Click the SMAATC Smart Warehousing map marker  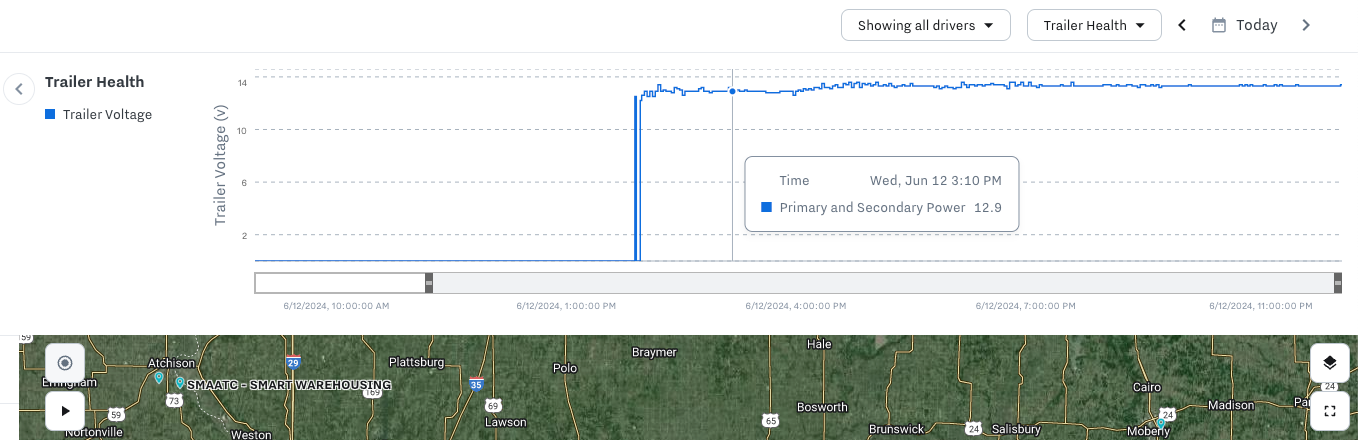click(x=180, y=383)
